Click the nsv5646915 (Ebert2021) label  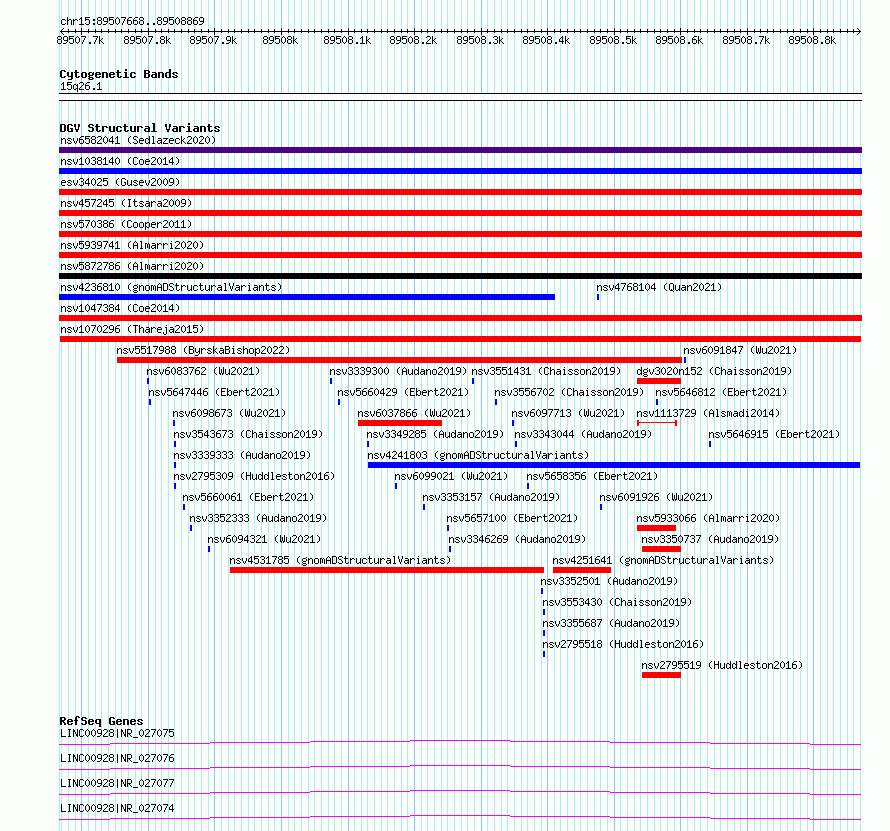(x=774, y=434)
